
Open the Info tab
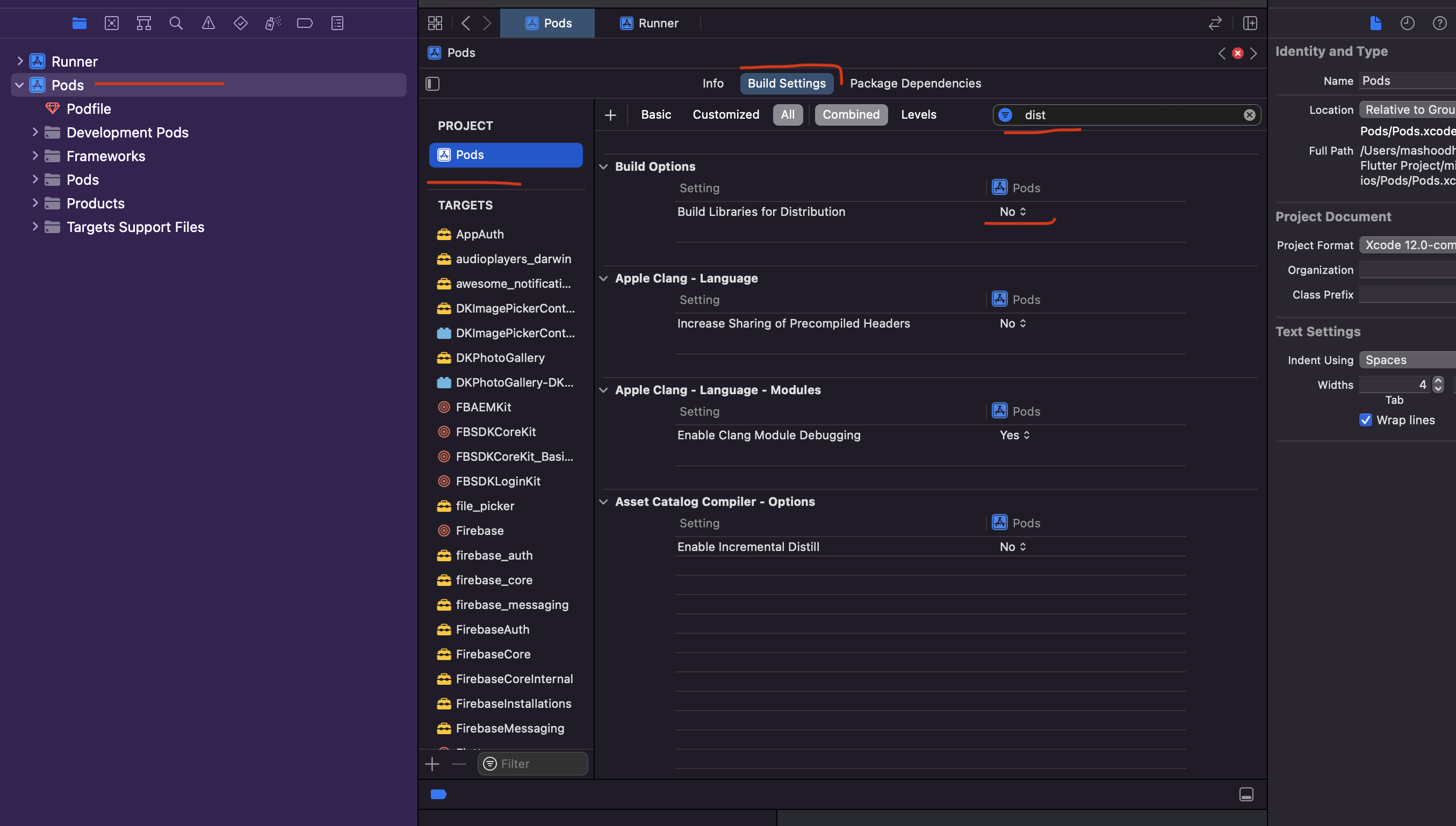click(712, 83)
